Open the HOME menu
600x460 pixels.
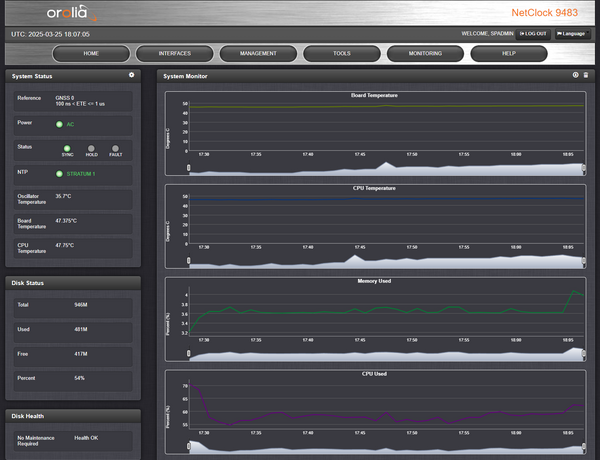(x=91, y=54)
